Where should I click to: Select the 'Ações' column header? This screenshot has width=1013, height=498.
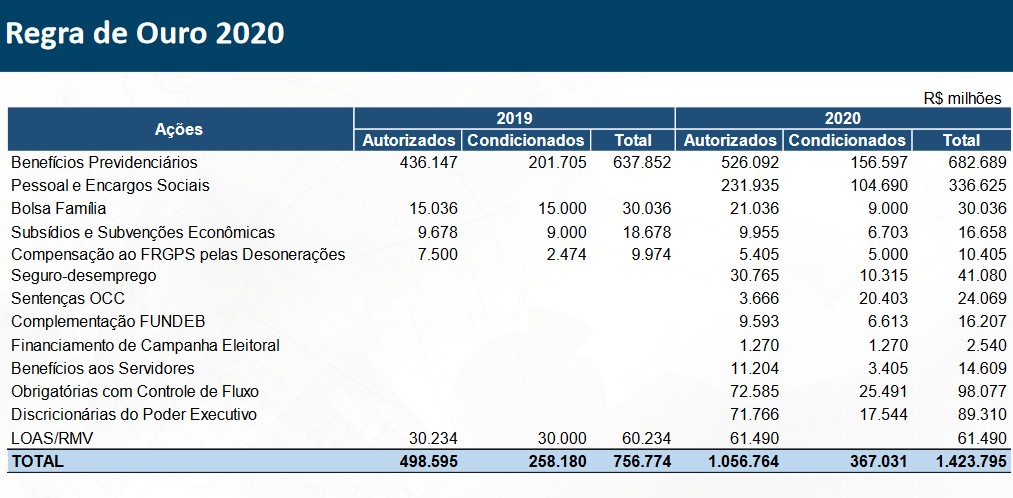click(179, 129)
